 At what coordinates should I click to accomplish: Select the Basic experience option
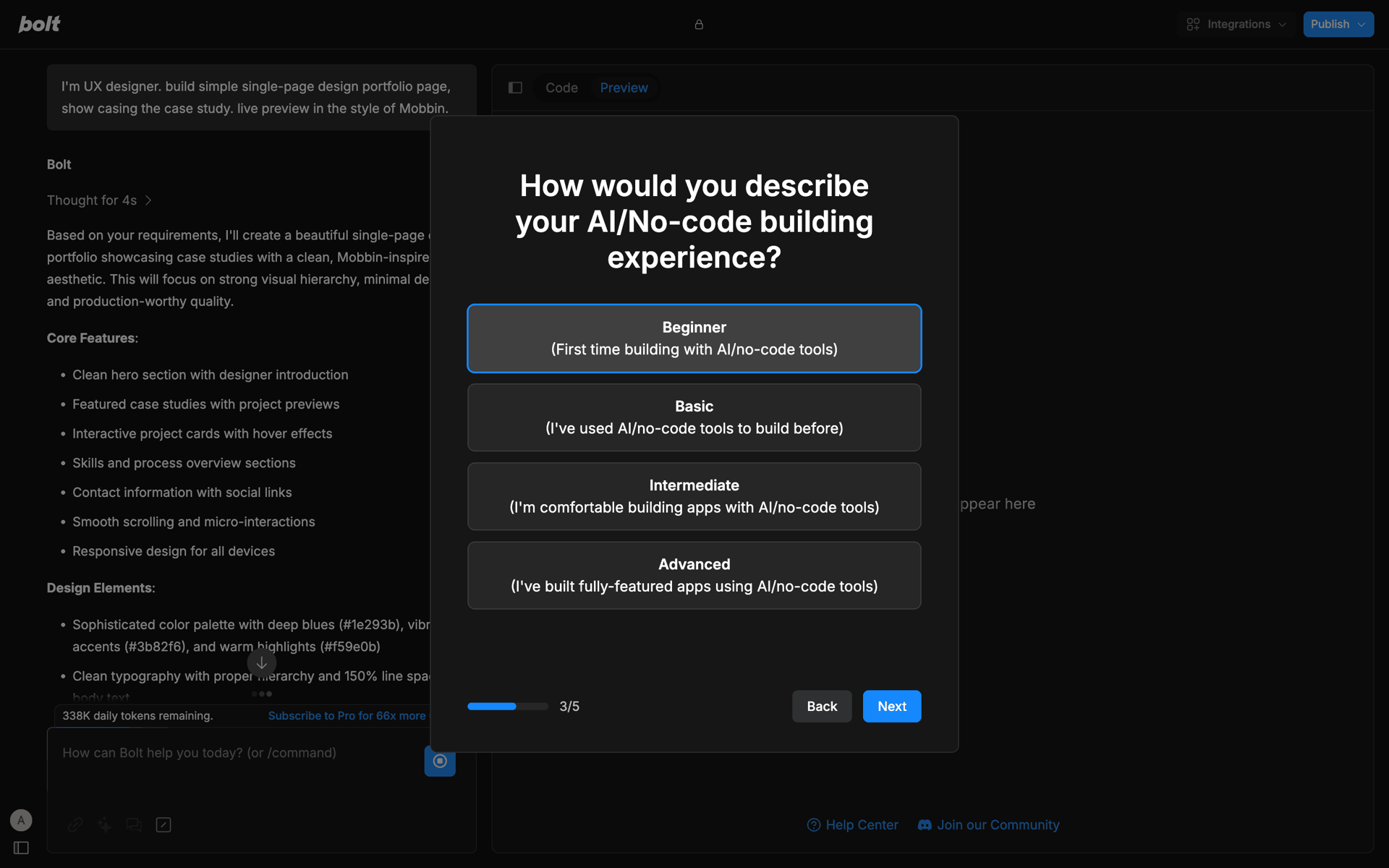694,417
